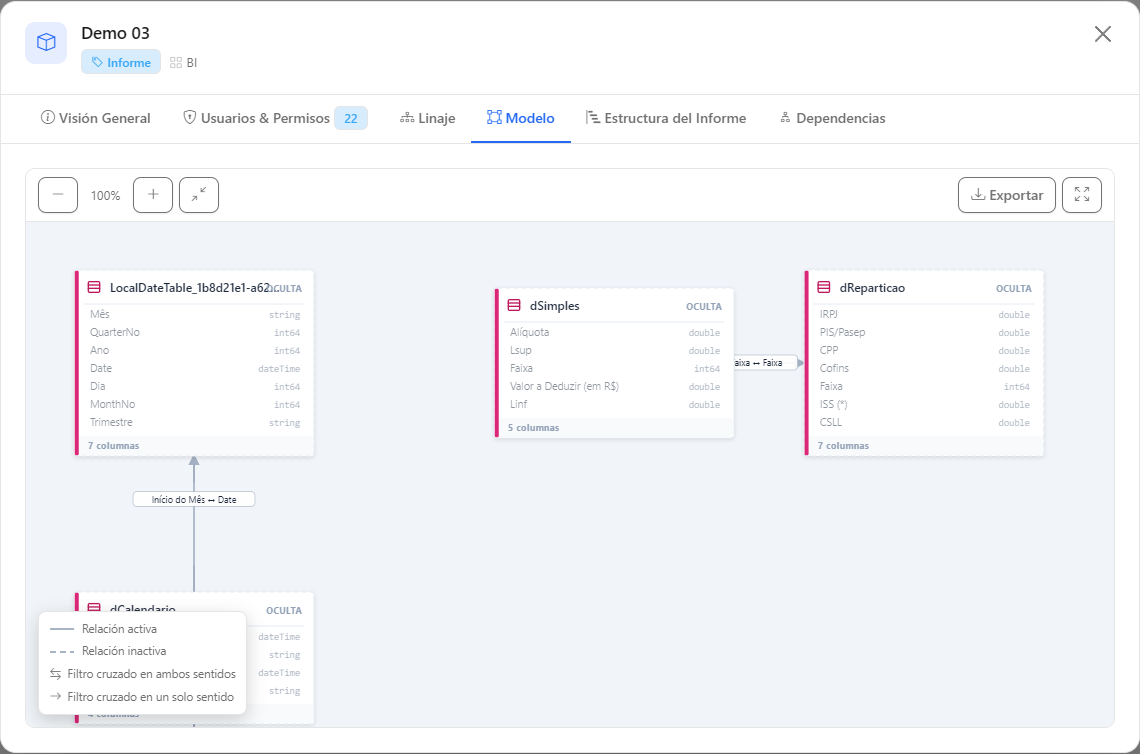The width and height of the screenshot is (1140, 754).
Task: Click the Cofins column row
Action: (x=925, y=369)
